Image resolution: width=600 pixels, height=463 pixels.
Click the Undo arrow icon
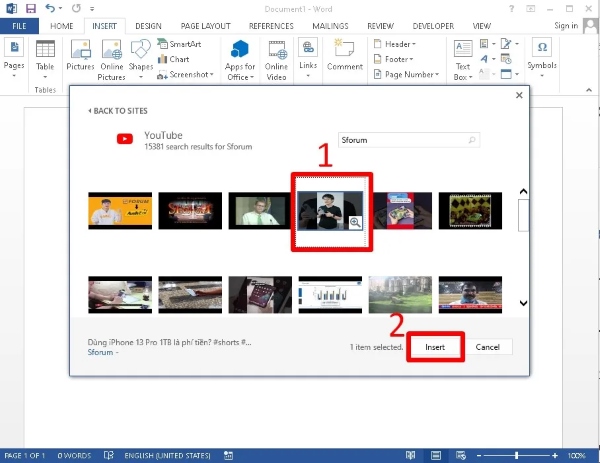point(50,8)
